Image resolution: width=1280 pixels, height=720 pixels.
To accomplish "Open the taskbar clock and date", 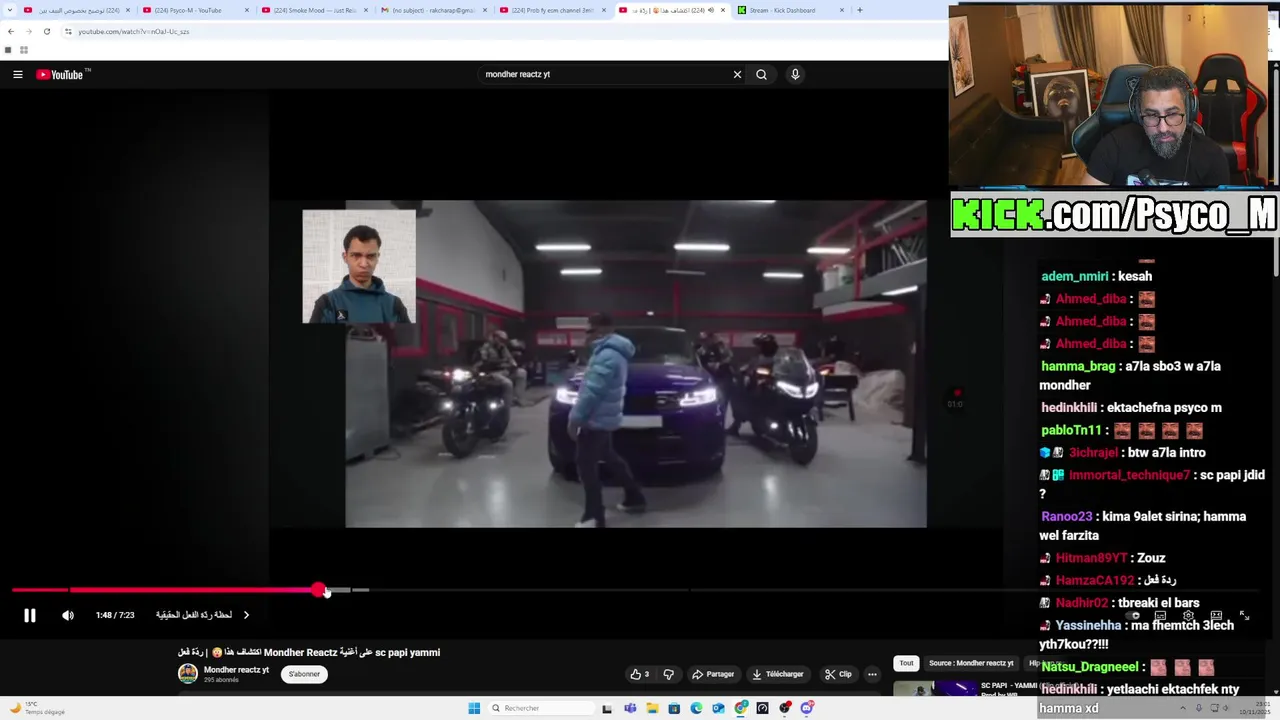I will 1254,708.
